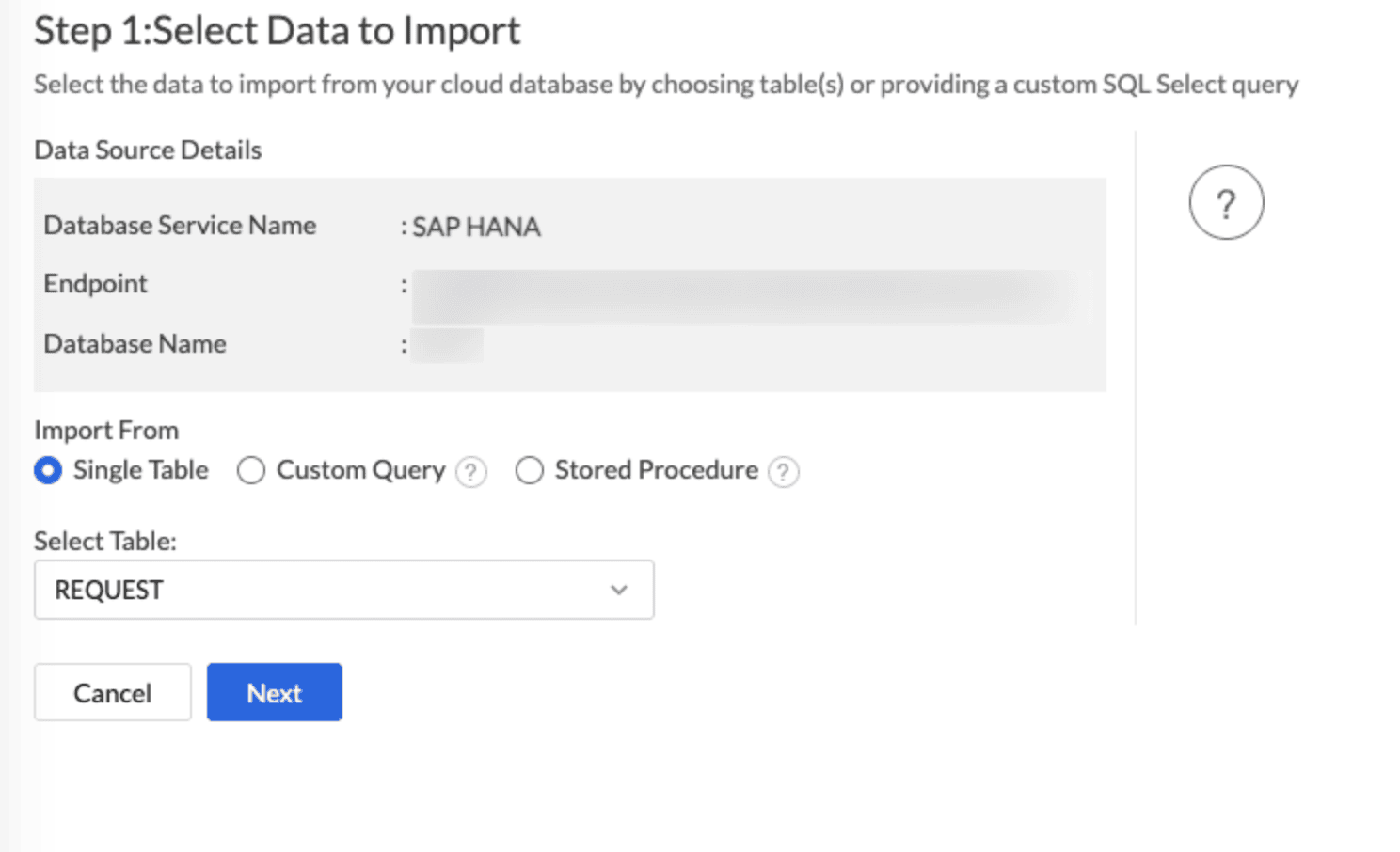Select the Single Table radio button

pyautogui.click(x=48, y=470)
